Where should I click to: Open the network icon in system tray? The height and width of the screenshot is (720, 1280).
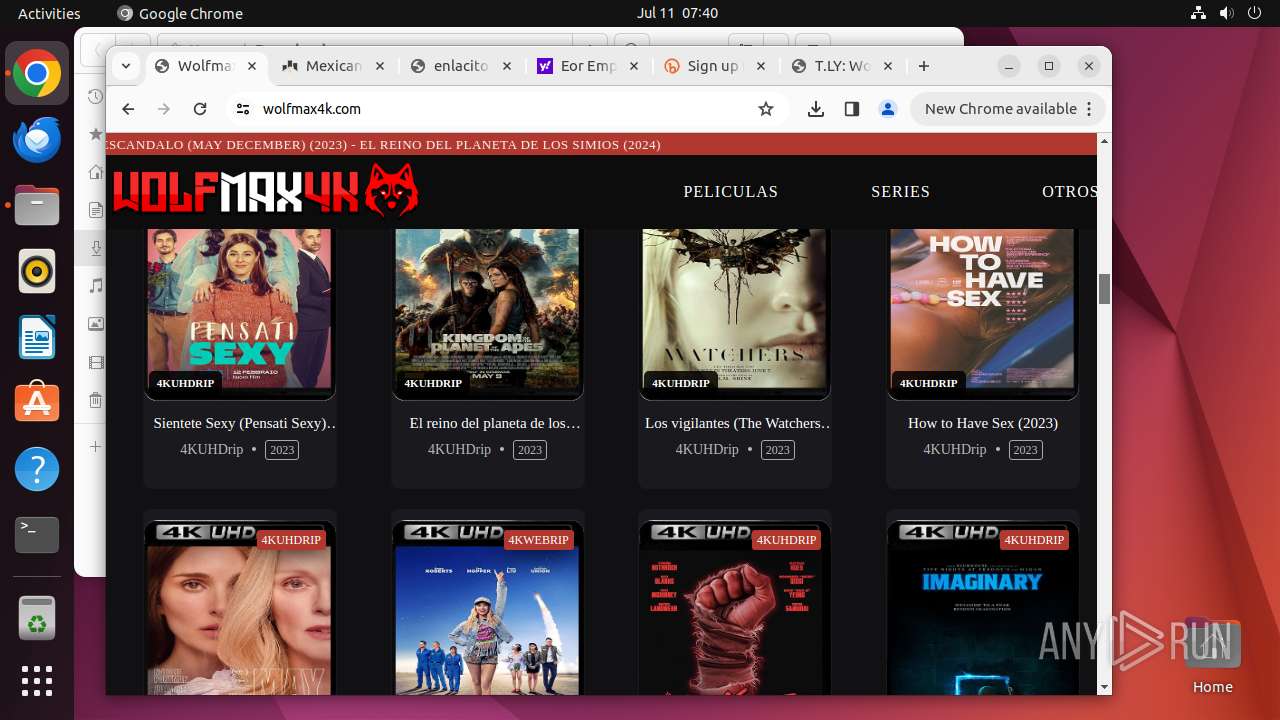pyautogui.click(x=1198, y=13)
